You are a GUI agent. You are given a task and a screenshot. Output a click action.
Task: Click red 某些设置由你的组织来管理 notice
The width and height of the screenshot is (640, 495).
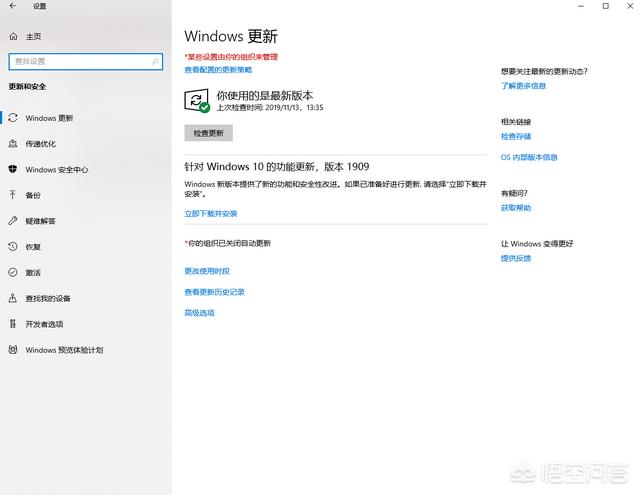pos(231,57)
